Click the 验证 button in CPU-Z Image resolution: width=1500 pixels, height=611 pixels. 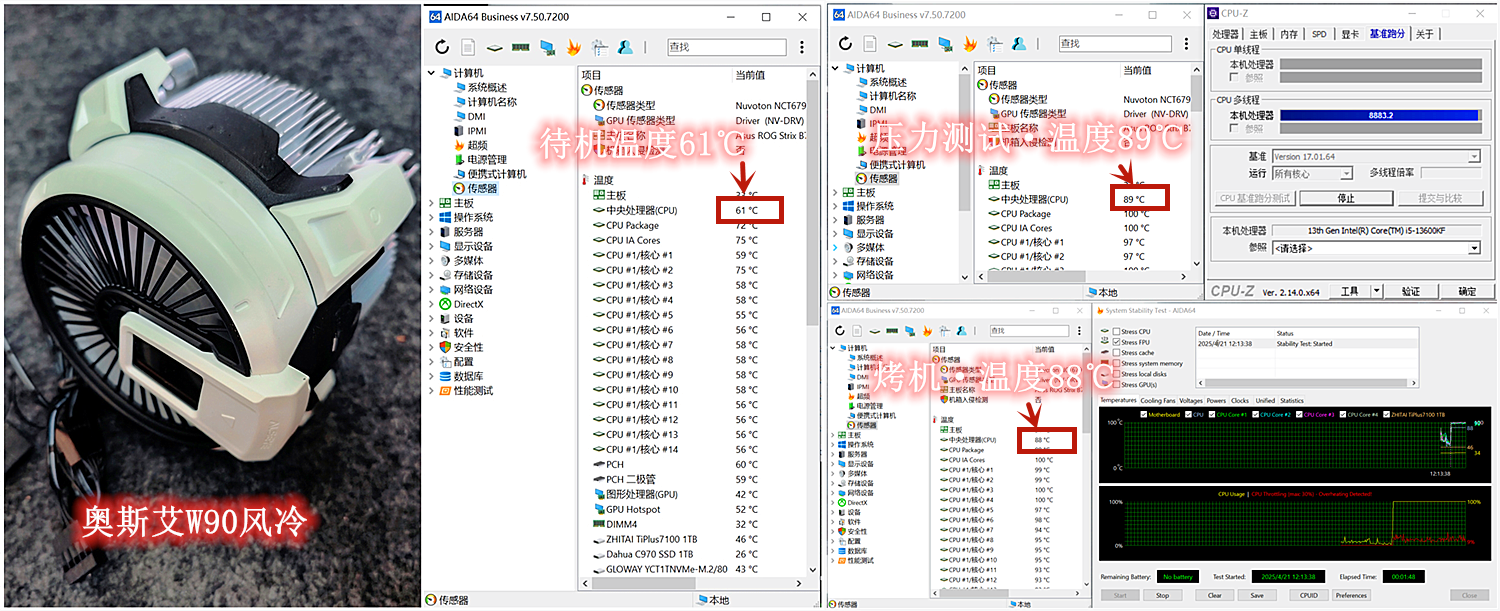click(1410, 291)
